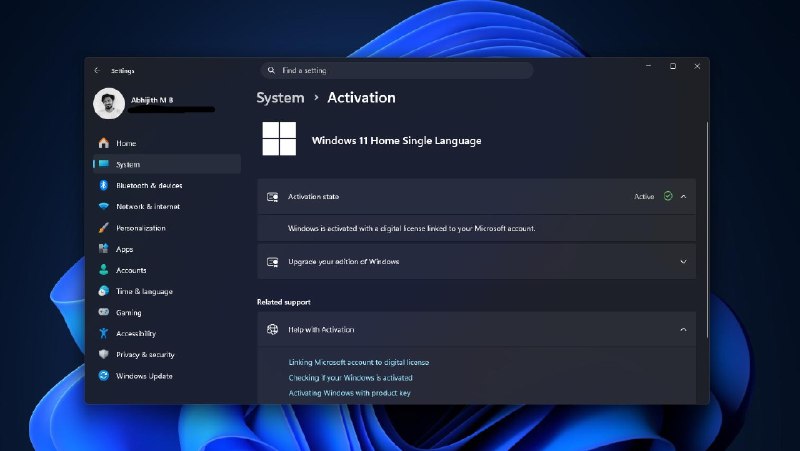
Task: Click the Bluetooth icon in sidebar
Action: 104,185
